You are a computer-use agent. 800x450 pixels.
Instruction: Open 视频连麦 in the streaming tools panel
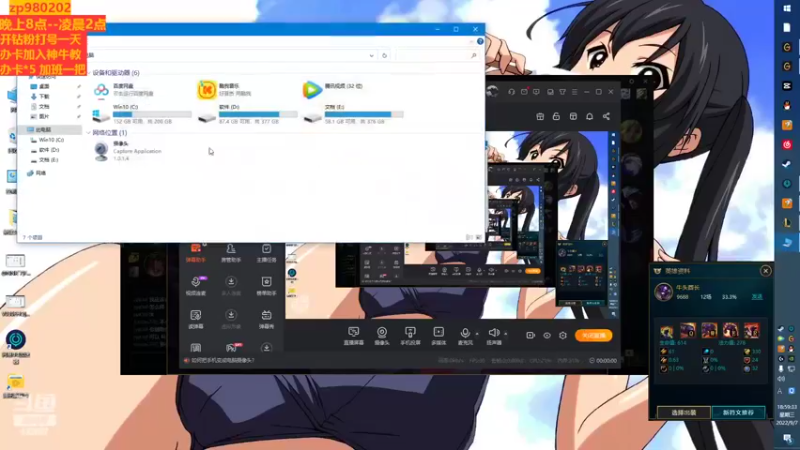(x=195, y=286)
